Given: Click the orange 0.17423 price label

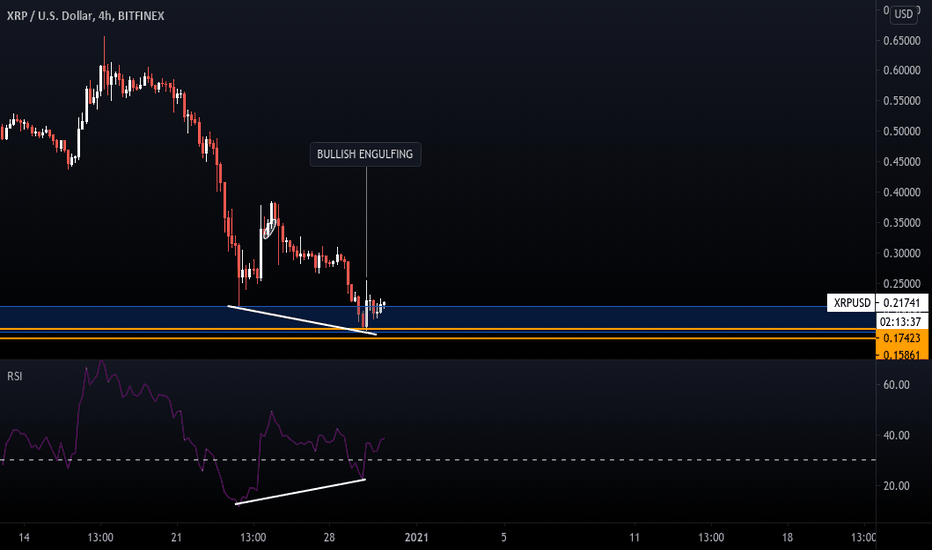Looking at the screenshot, I should point(901,338).
